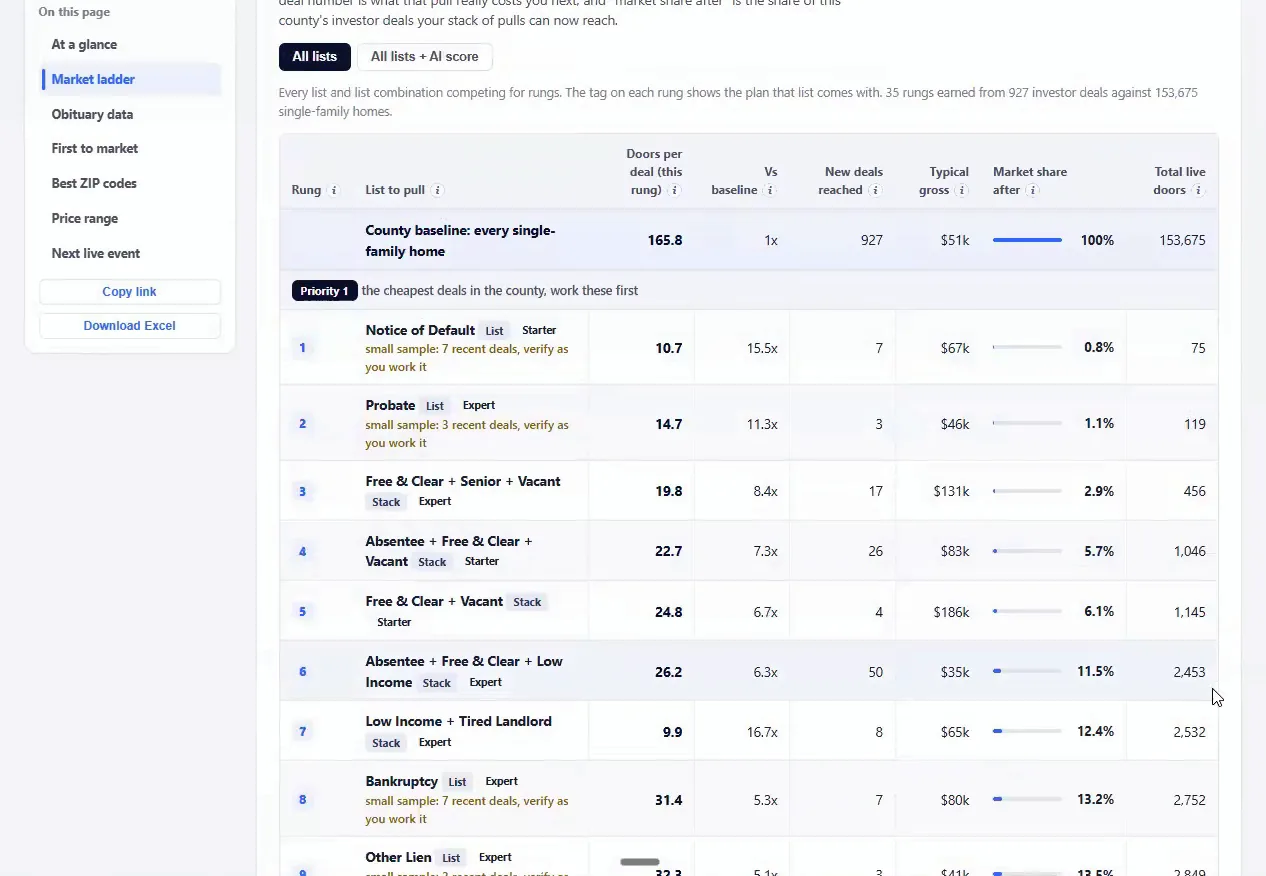
Task: Click Low Income + Tired Landlord title
Action: click(x=458, y=721)
